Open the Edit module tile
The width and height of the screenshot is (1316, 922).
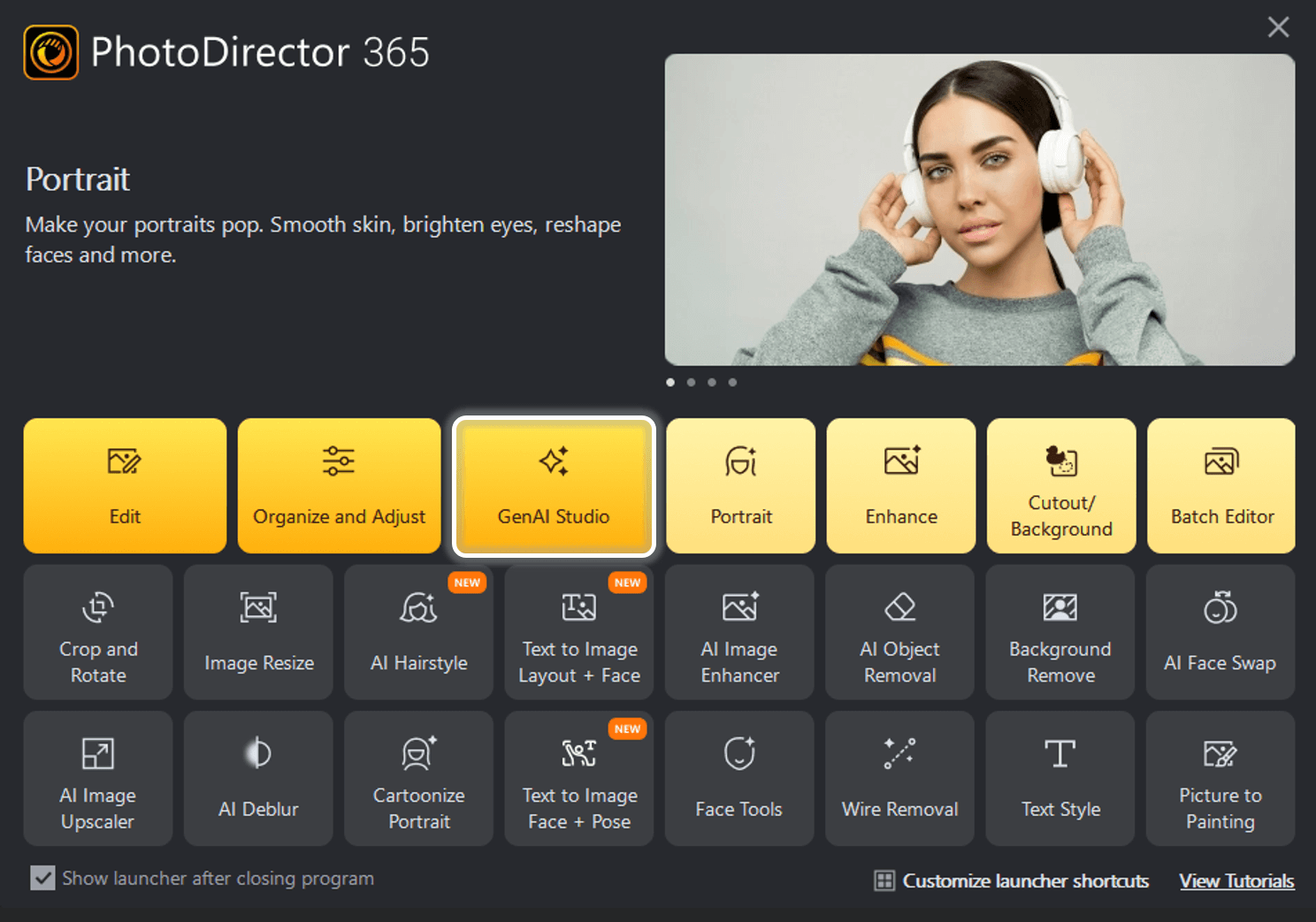[x=125, y=485]
